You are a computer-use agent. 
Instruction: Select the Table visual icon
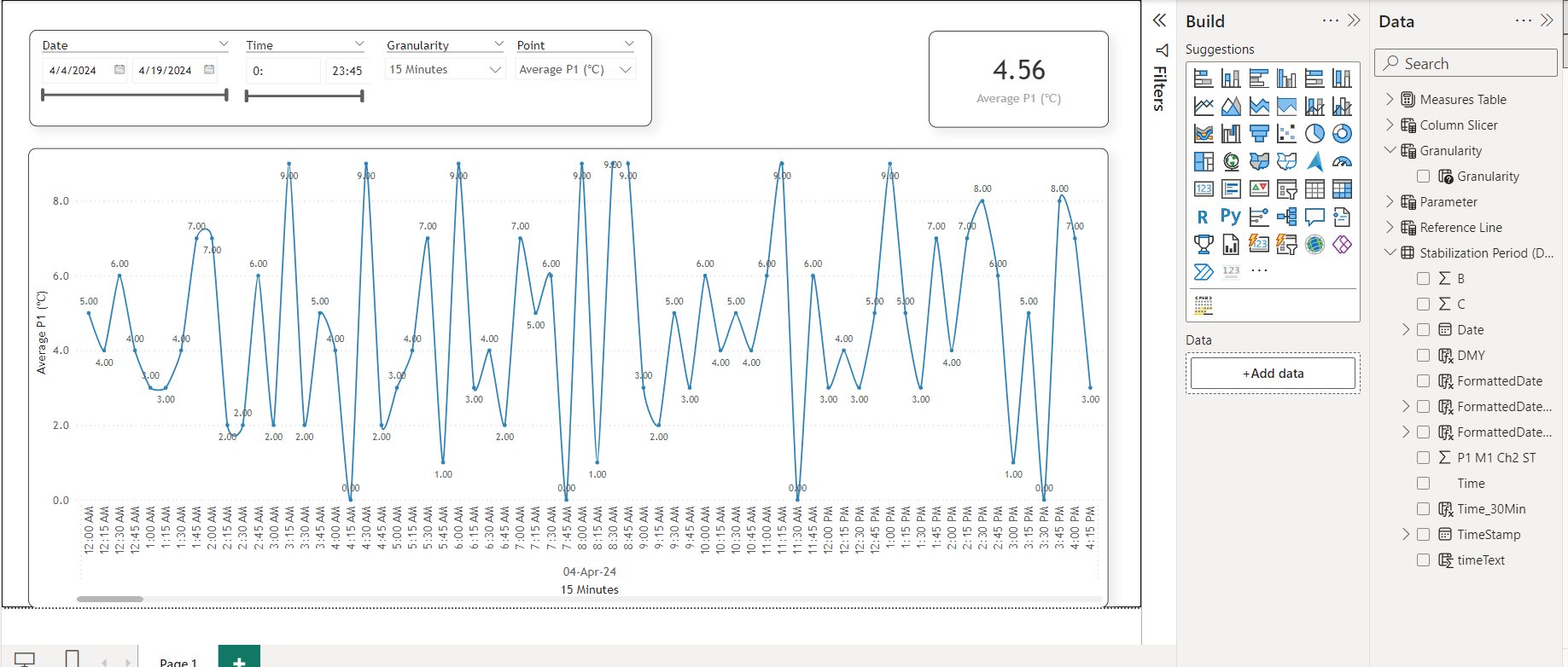click(x=1314, y=189)
